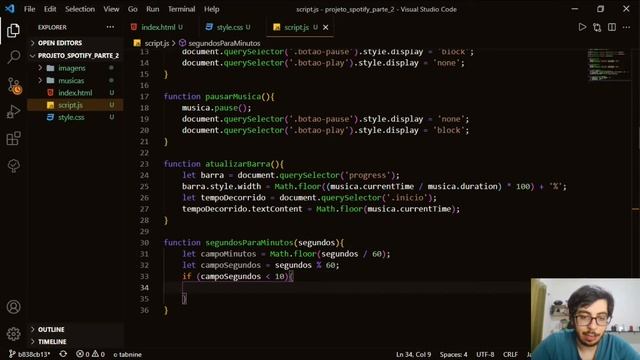Open the Explorer view in activity bar
This screenshot has width=640, height=360.
coord(13,31)
